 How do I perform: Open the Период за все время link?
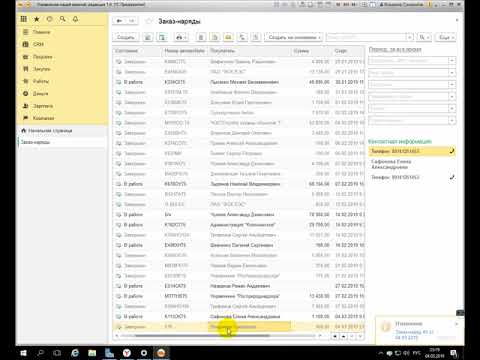coord(395,49)
